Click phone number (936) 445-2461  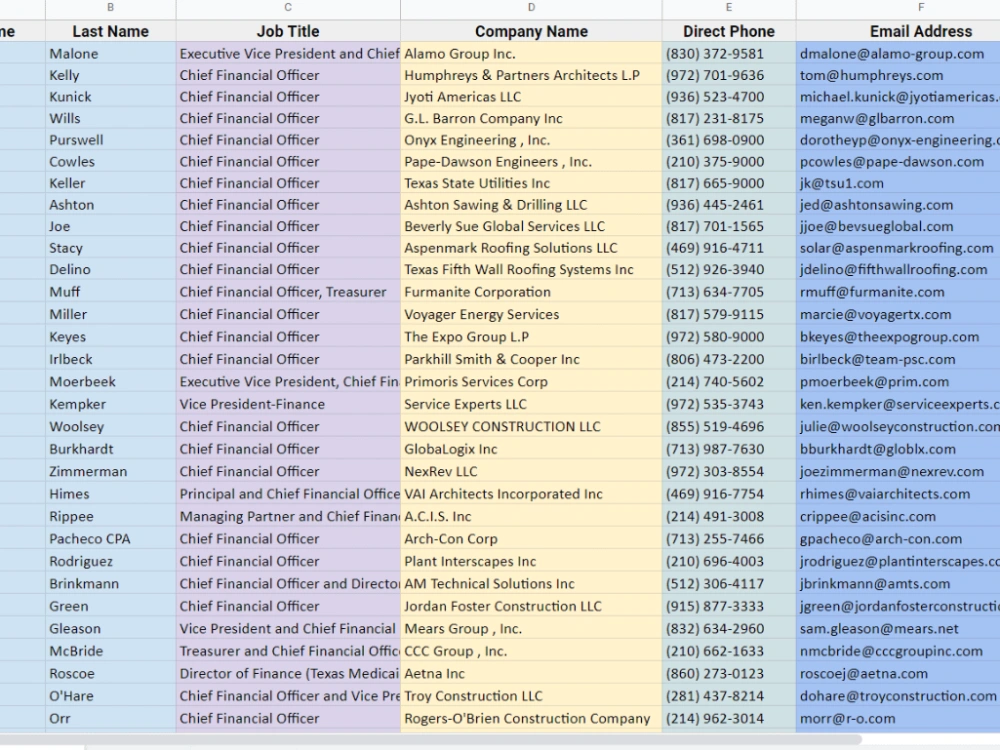[x=729, y=205]
